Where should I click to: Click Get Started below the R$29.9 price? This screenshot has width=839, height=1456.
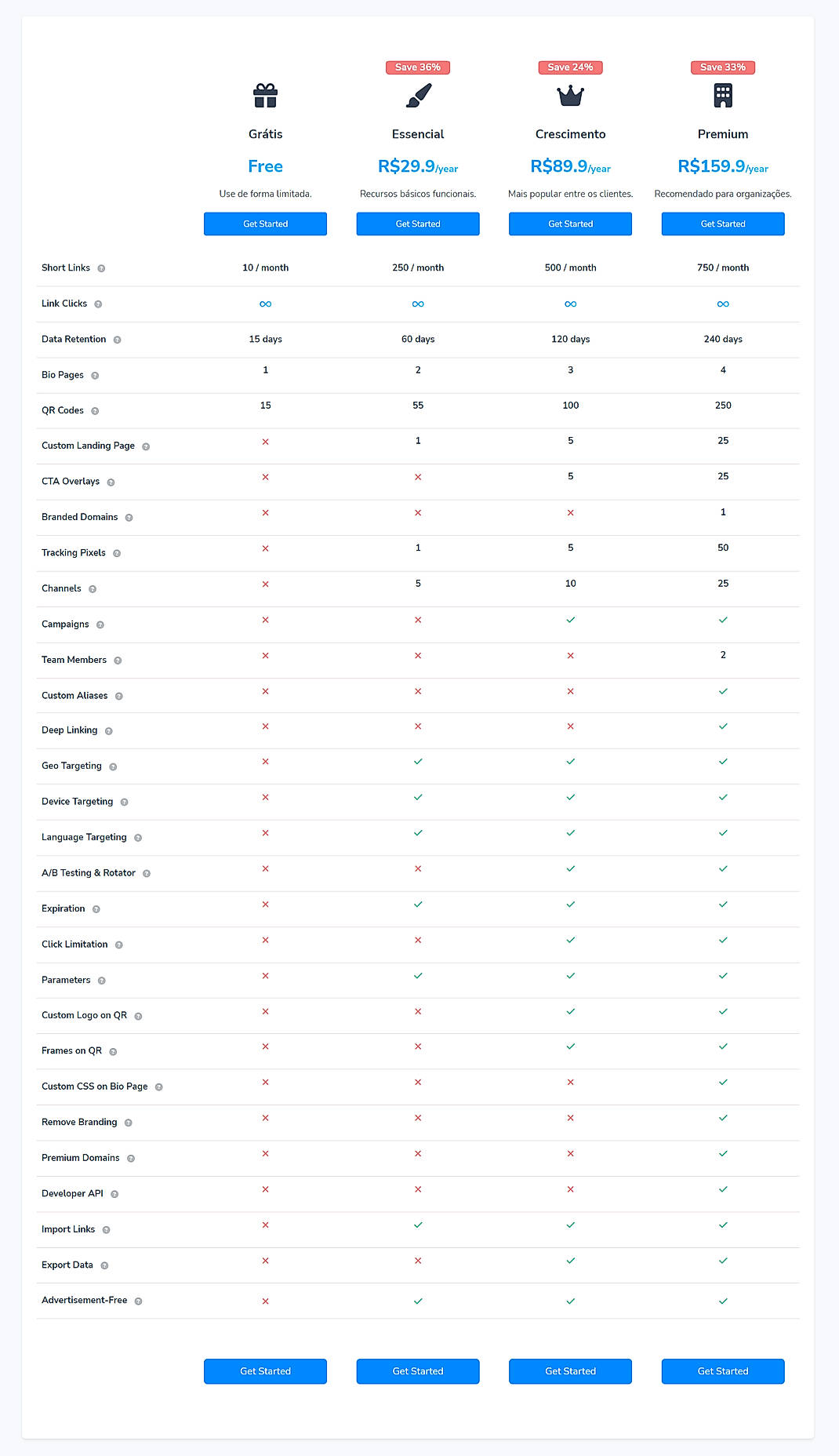(x=418, y=224)
